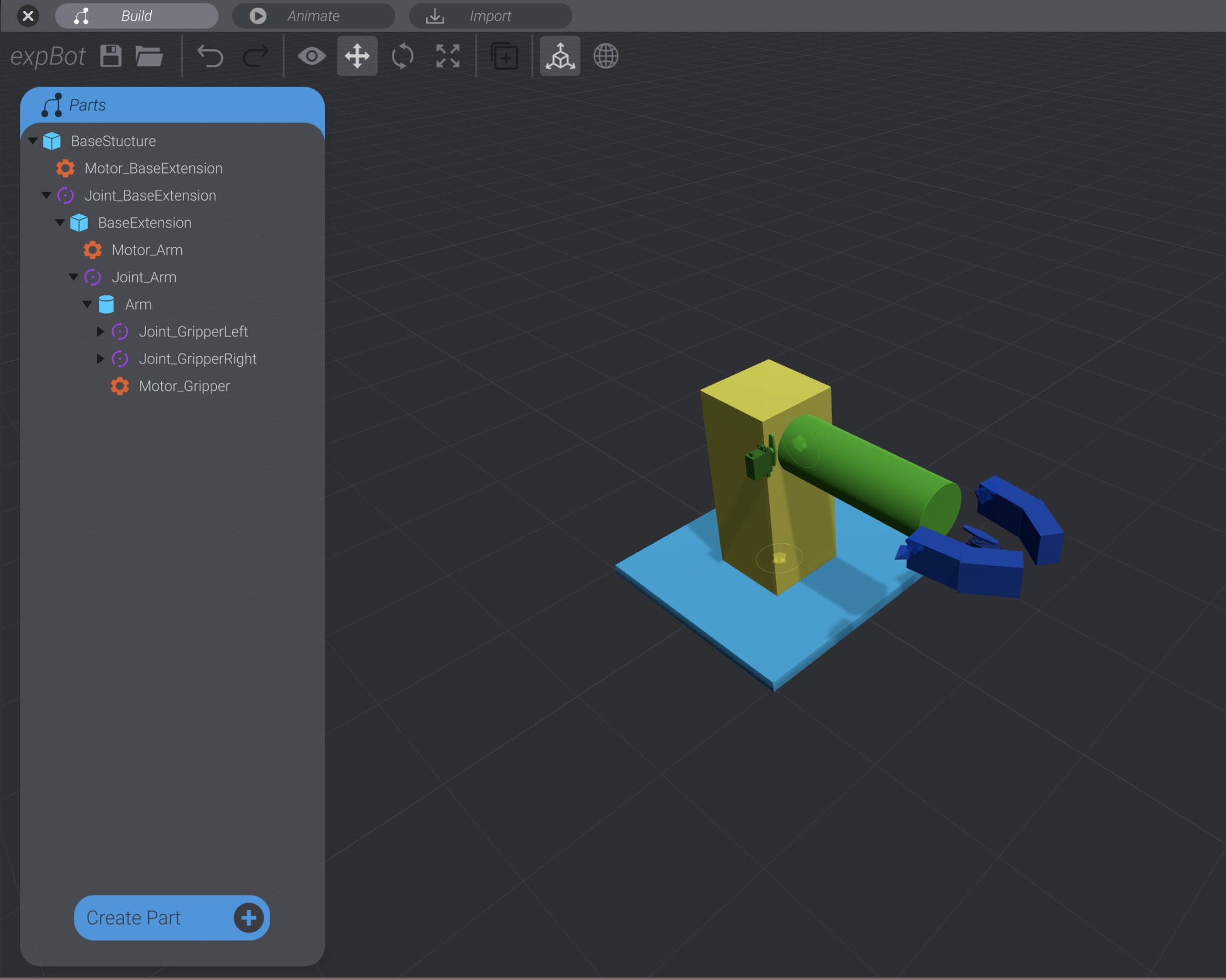Toggle the local axes orientation icon
The image size is (1226, 980).
[x=559, y=56]
